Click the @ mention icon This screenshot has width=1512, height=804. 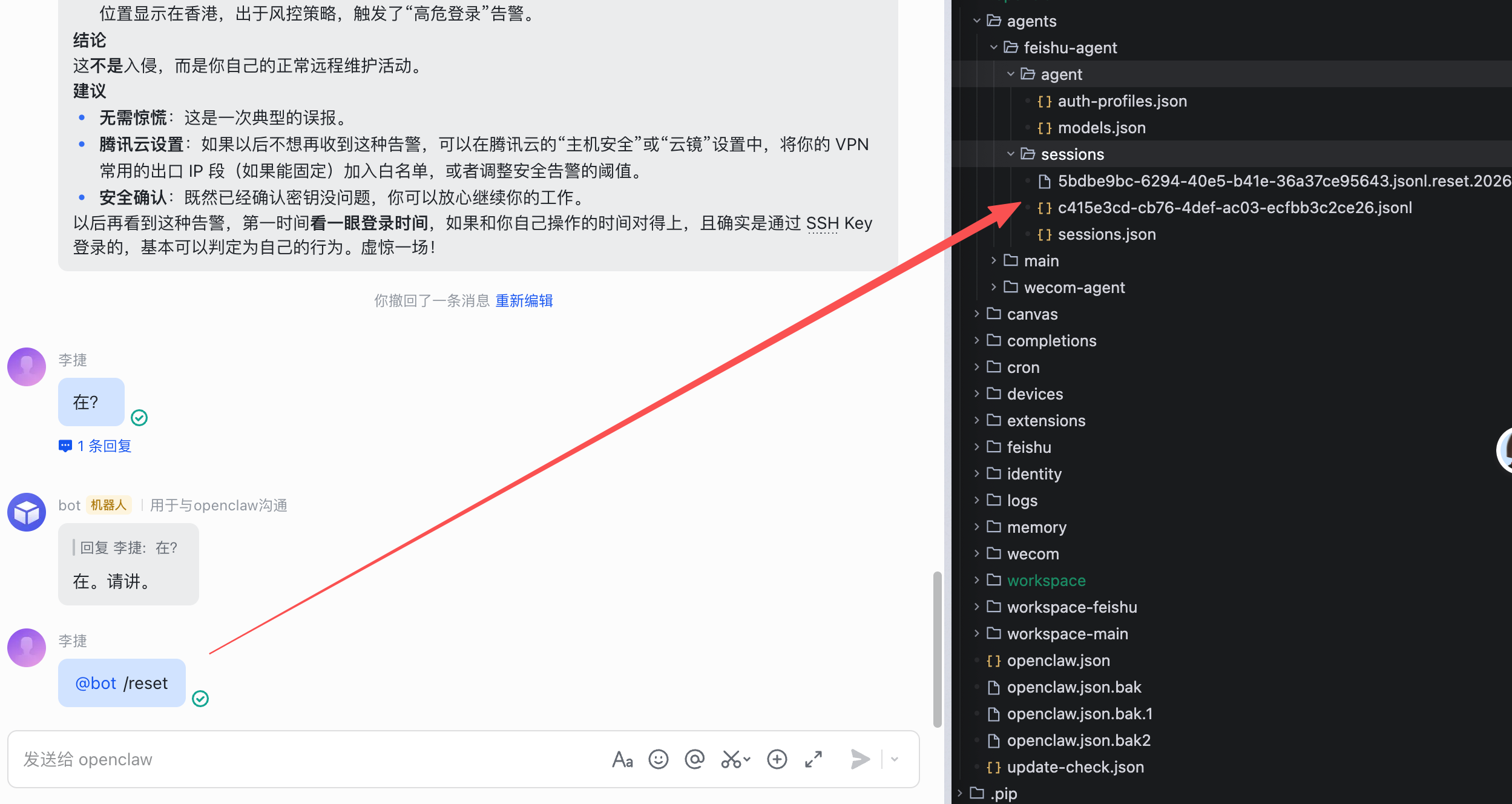click(x=694, y=759)
